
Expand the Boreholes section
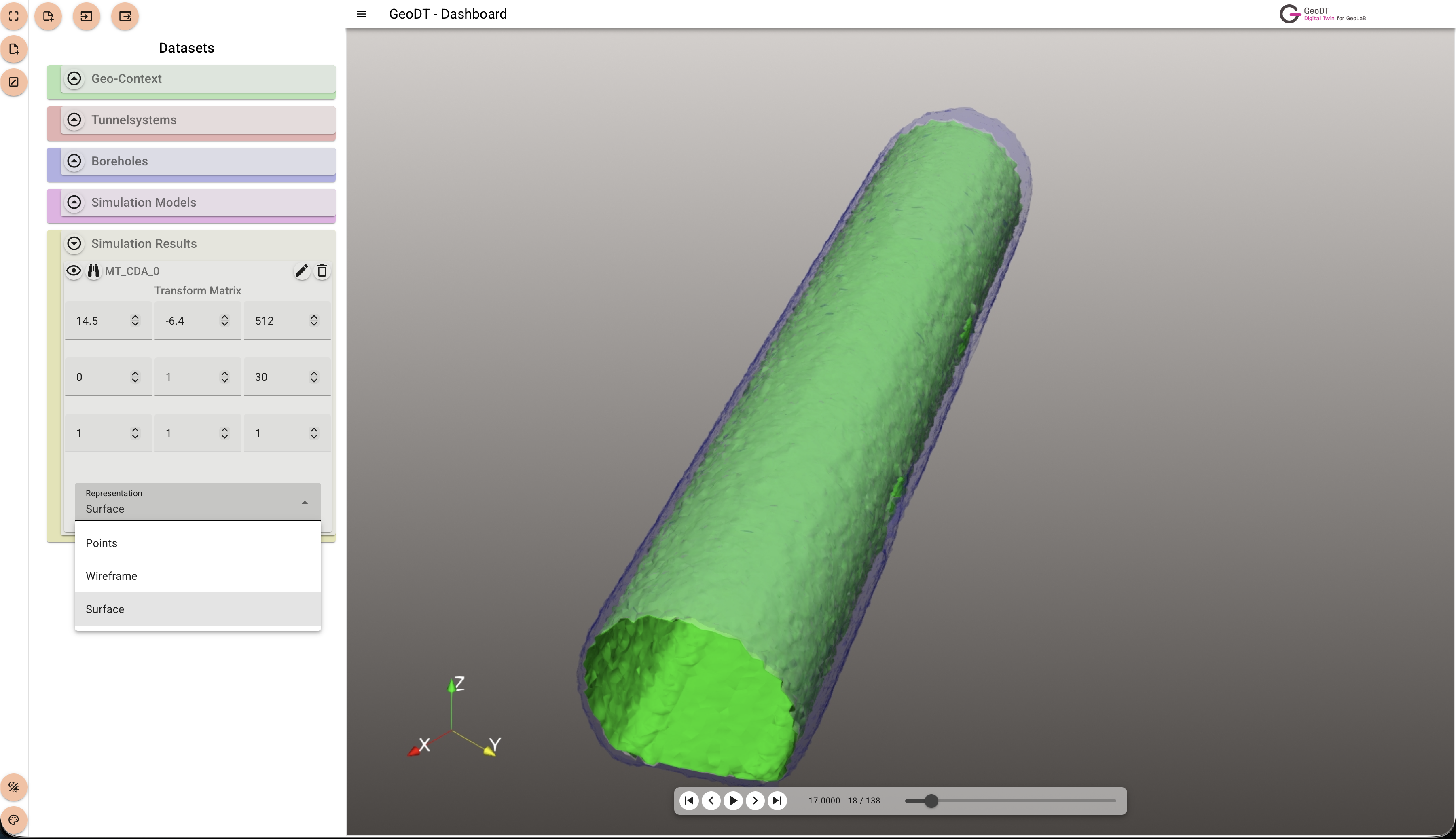pyautogui.click(x=74, y=161)
